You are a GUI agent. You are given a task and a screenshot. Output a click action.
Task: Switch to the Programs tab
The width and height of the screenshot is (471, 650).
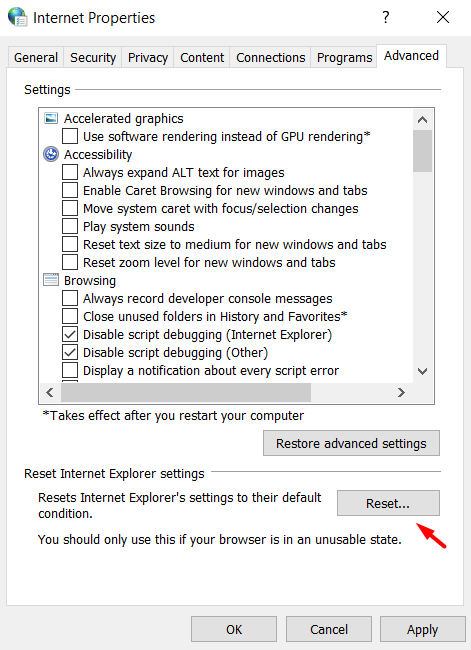pyautogui.click(x=344, y=57)
